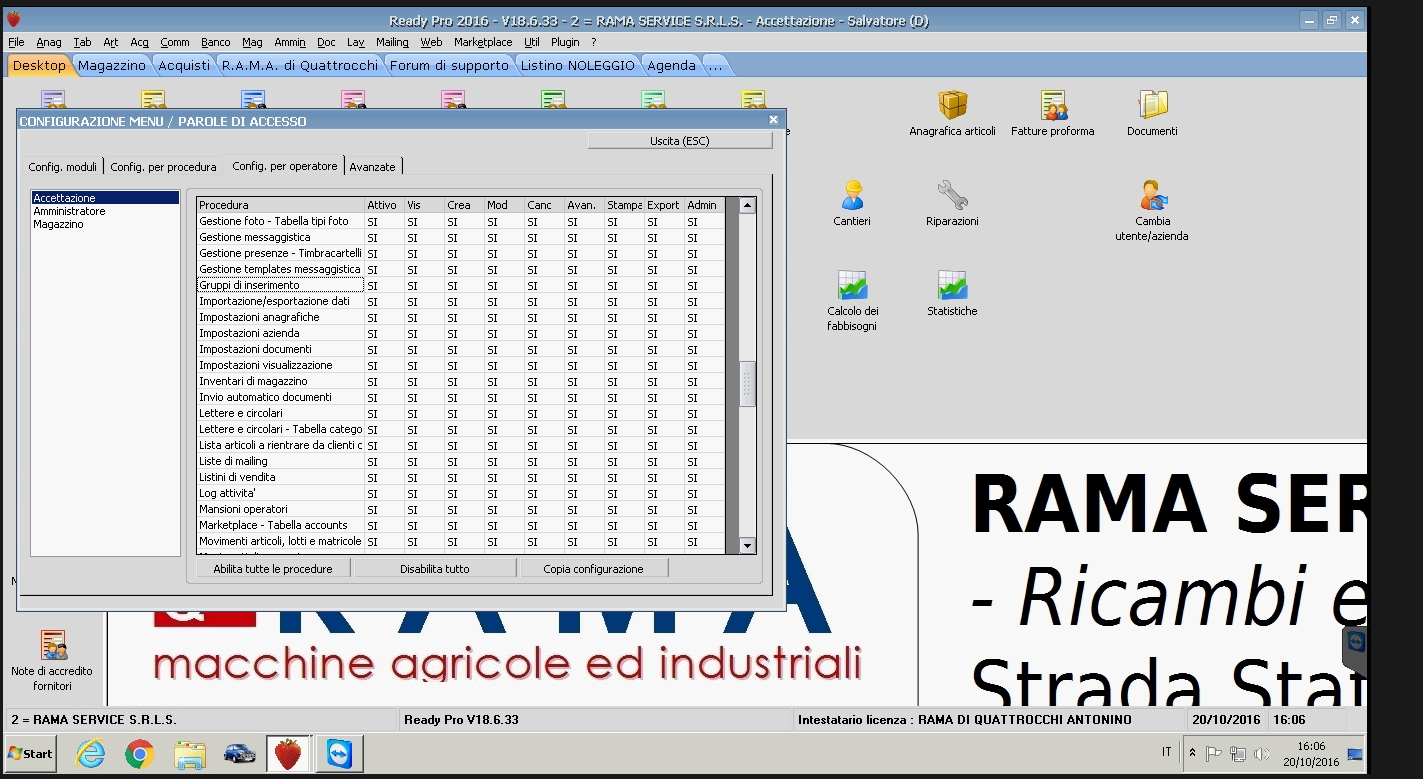
Task: Select the Amministratore operator in the list
Action: [105, 211]
